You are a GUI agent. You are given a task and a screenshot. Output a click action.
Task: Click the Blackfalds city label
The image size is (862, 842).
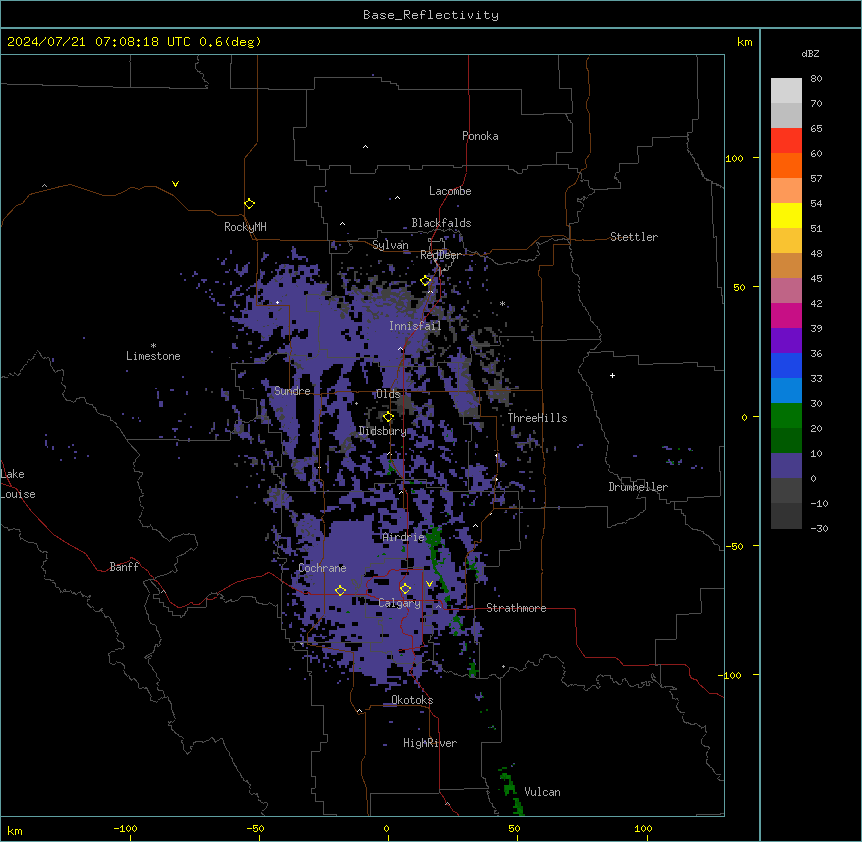click(x=441, y=223)
